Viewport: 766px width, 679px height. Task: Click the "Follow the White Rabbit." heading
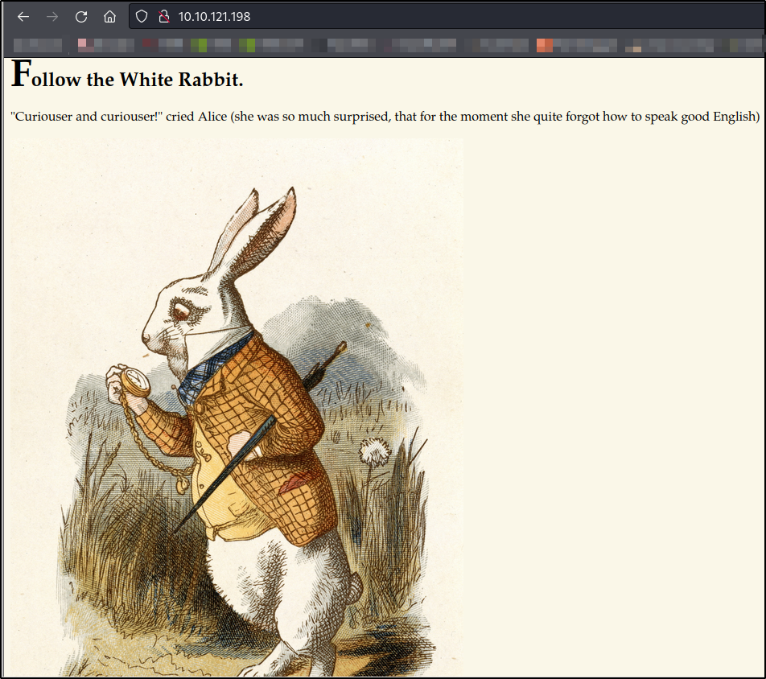coord(127,74)
